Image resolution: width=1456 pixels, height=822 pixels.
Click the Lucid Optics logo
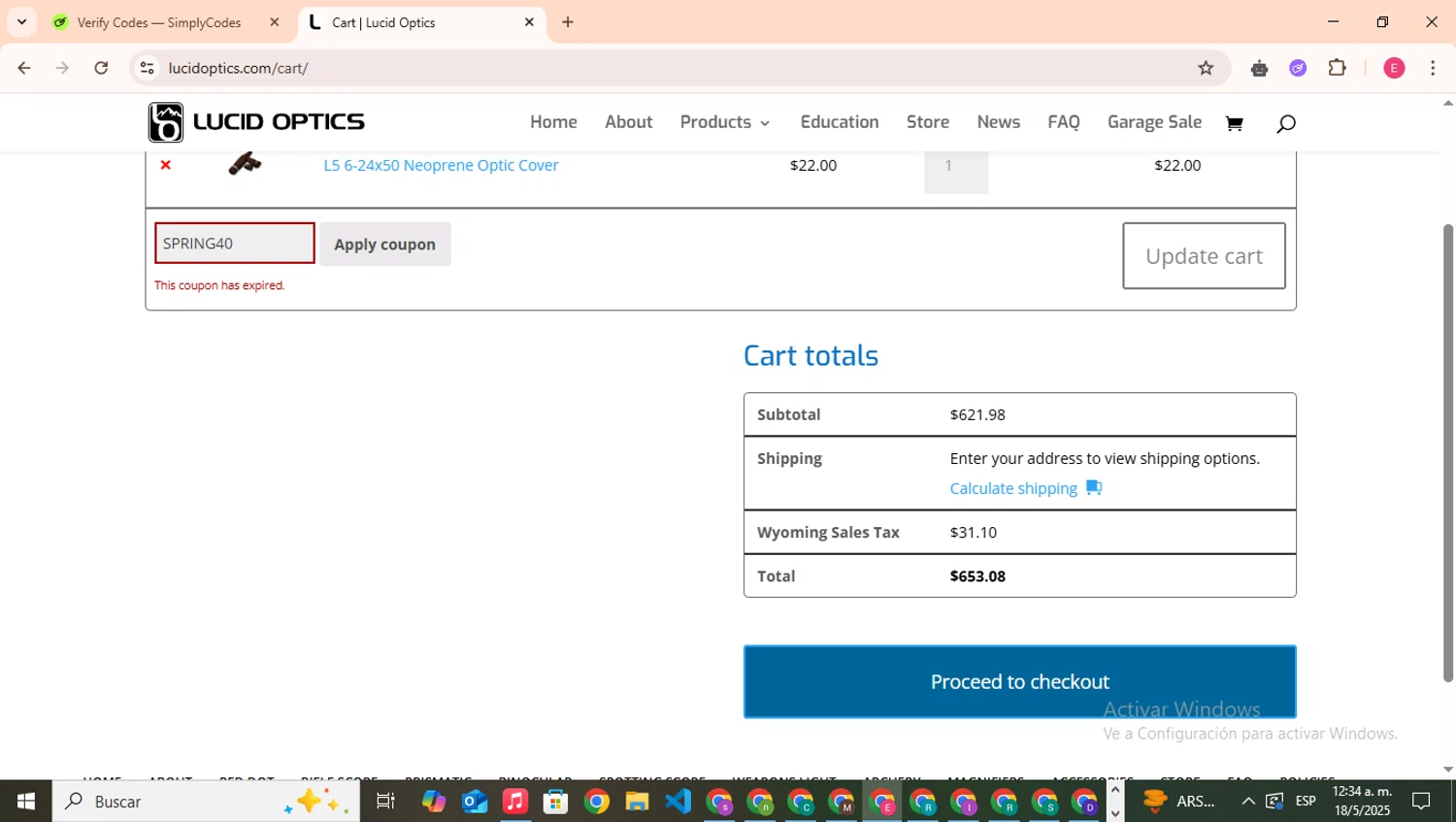click(x=256, y=122)
